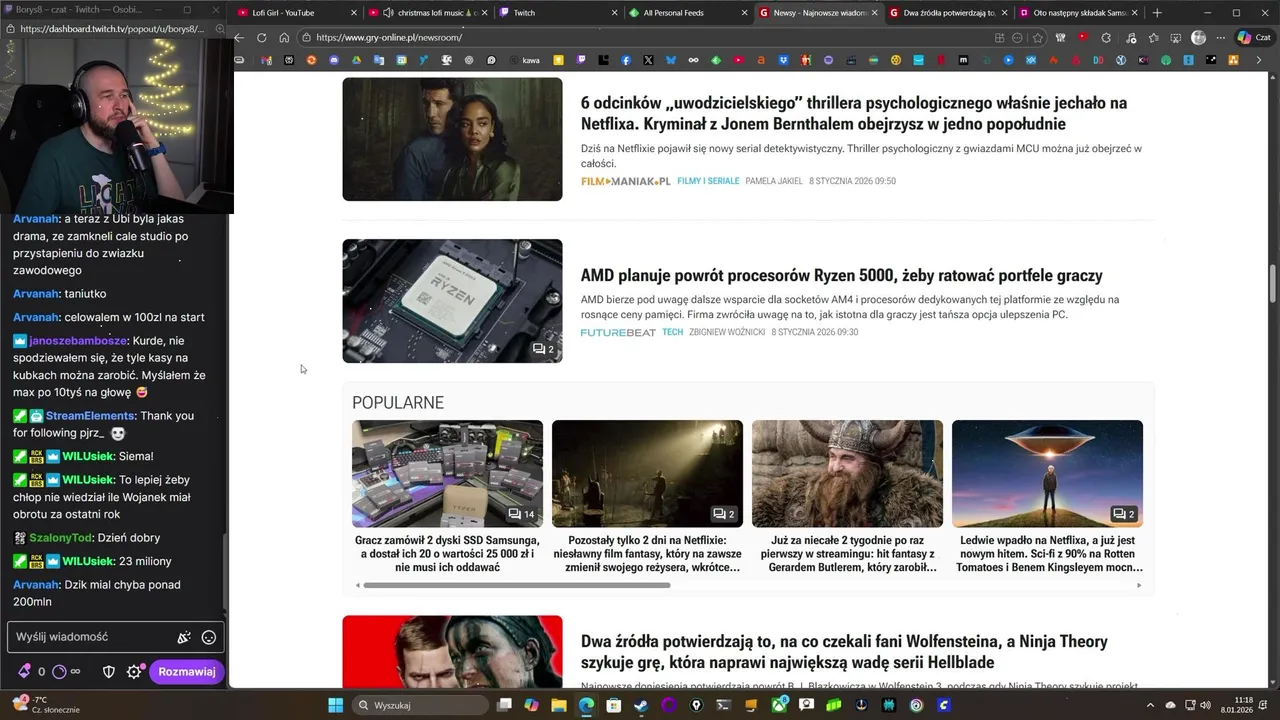
Task: Click the popular carousel horizontal scrollbar
Action: coord(517,585)
